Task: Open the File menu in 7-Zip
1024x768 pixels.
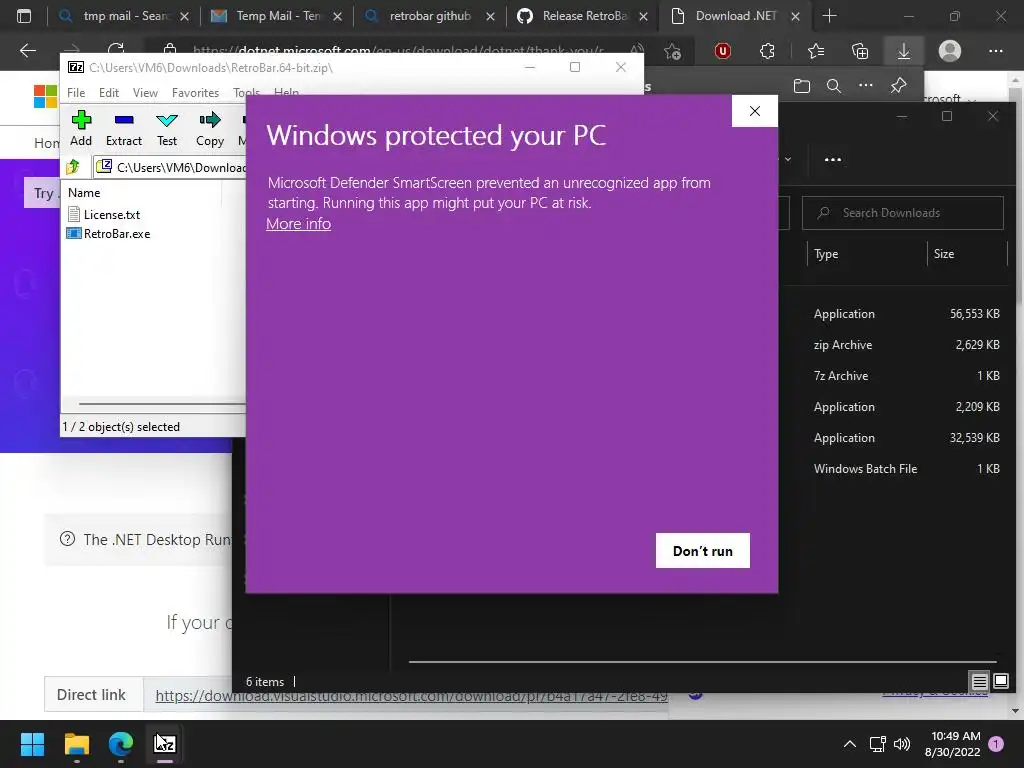Action: click(x=76, y=93)
